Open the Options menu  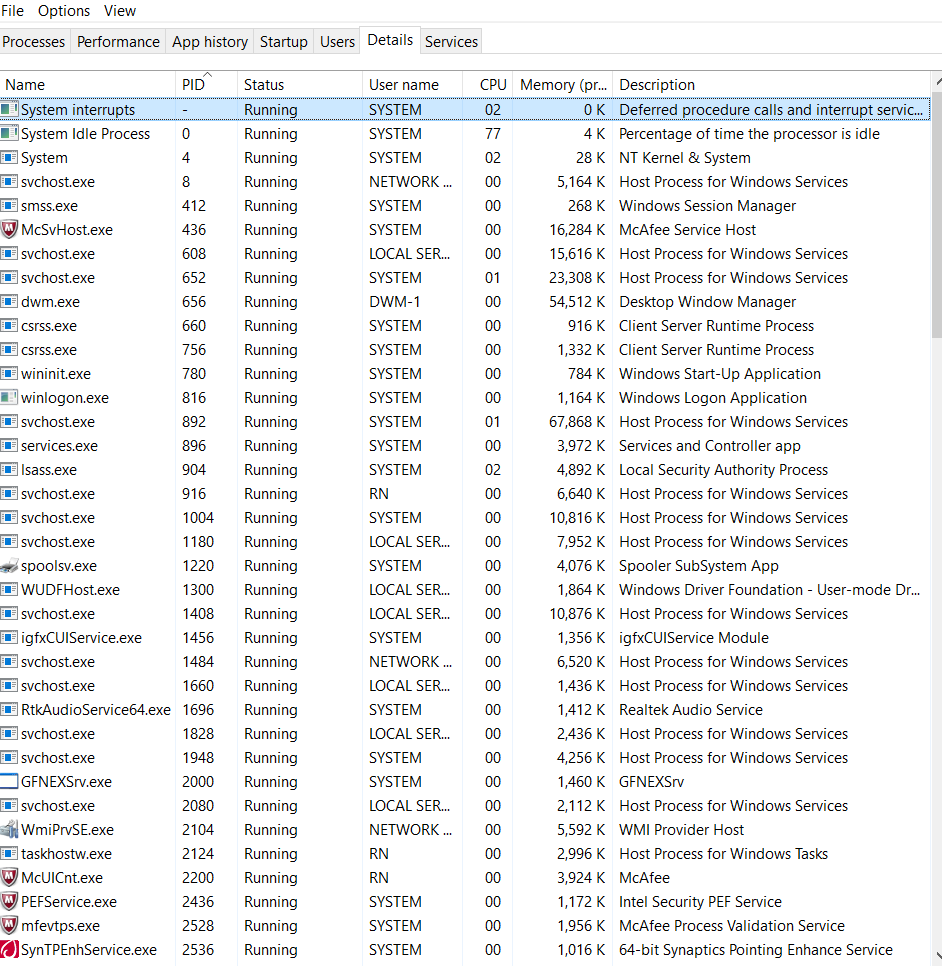(63, 11)
